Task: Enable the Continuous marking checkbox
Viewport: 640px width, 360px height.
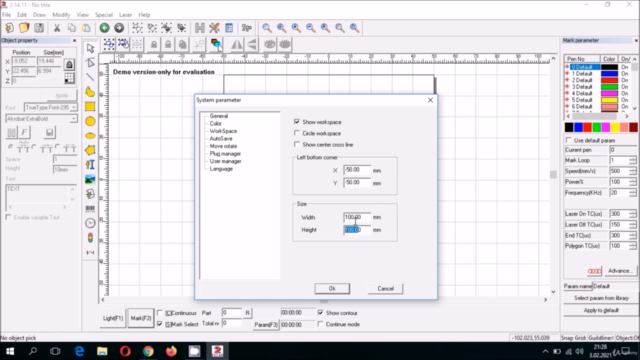Action: pos(160,313)
